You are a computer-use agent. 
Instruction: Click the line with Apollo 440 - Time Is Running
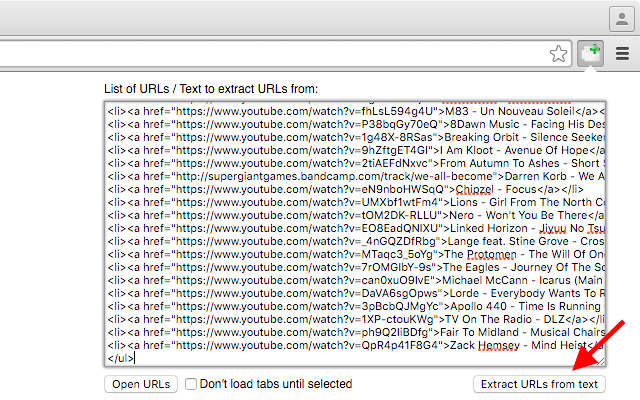pos(356,307)
